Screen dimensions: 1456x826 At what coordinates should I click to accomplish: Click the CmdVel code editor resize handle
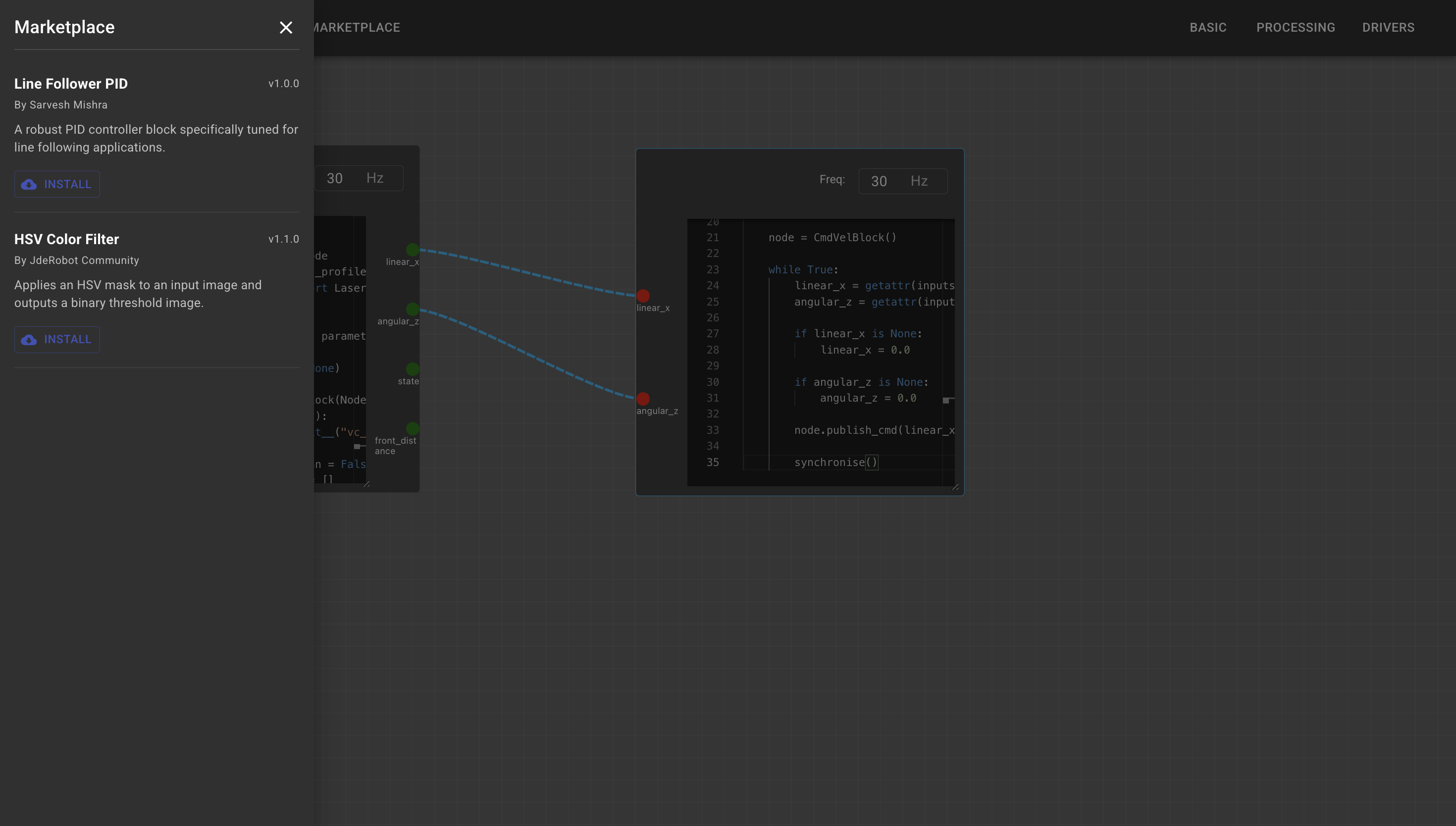pyautogui.click(x=955, y=487)
